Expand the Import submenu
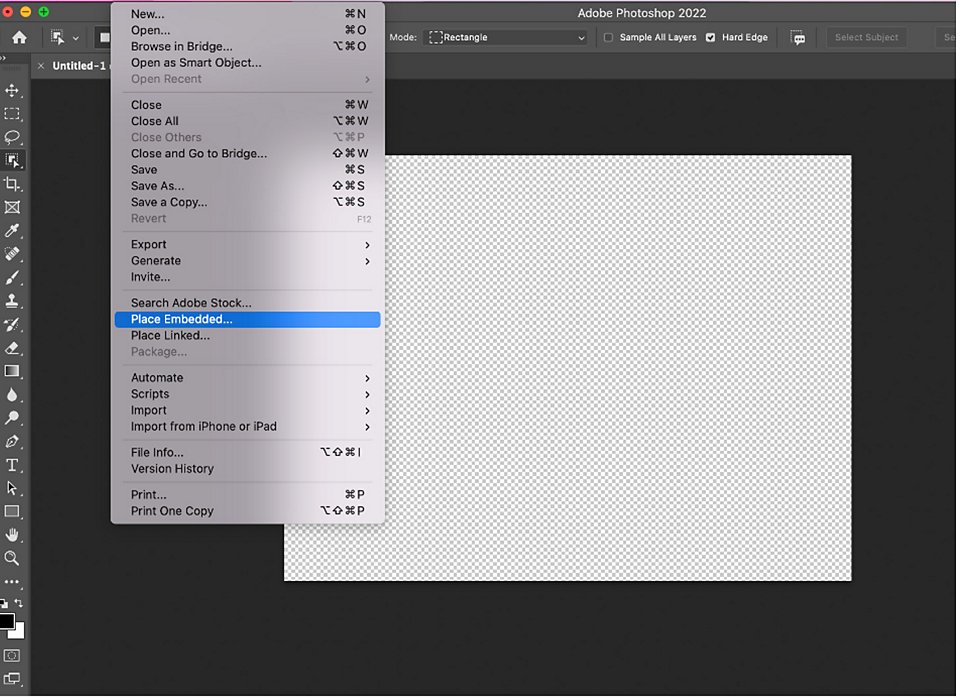Image resolution: width=960 pixels, height=698 pixels. click(x=249, y=410)
